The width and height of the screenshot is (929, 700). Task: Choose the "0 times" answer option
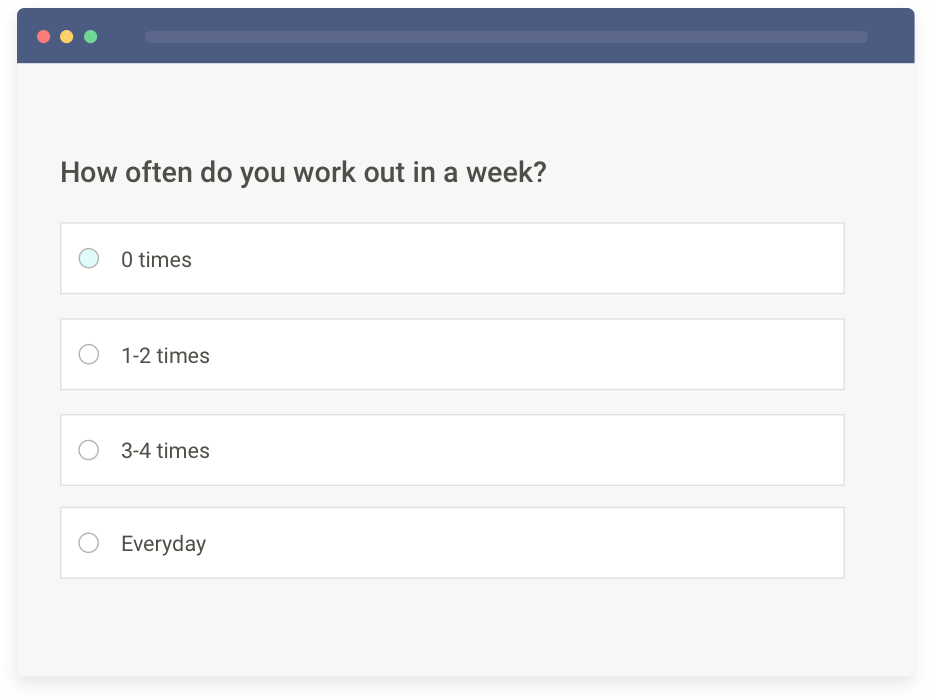point(452,258)
